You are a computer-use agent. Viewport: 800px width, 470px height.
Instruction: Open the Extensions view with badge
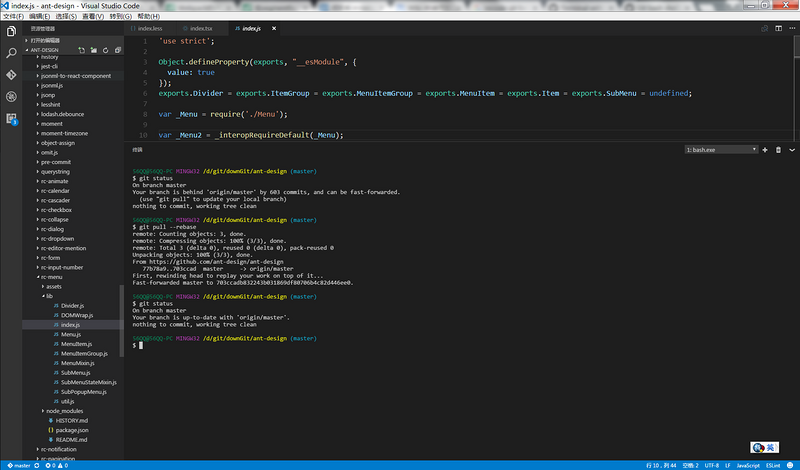[11, 118]
